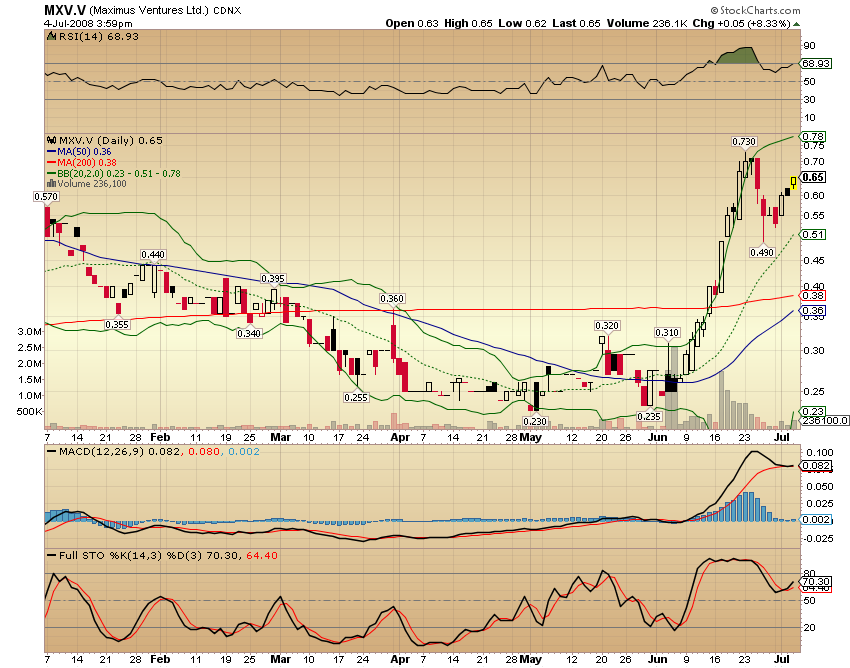Click the 0.230 May low annotation
This screenshot has height=668, width=850.
[x=537, y=422]
